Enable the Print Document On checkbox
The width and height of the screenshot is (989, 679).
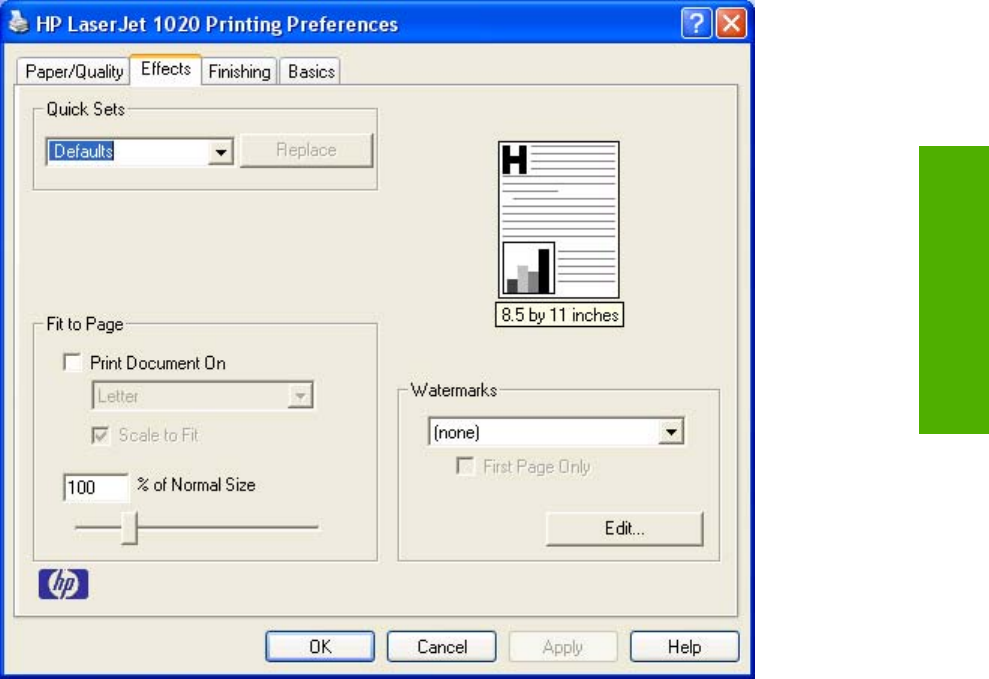(73, 363)
